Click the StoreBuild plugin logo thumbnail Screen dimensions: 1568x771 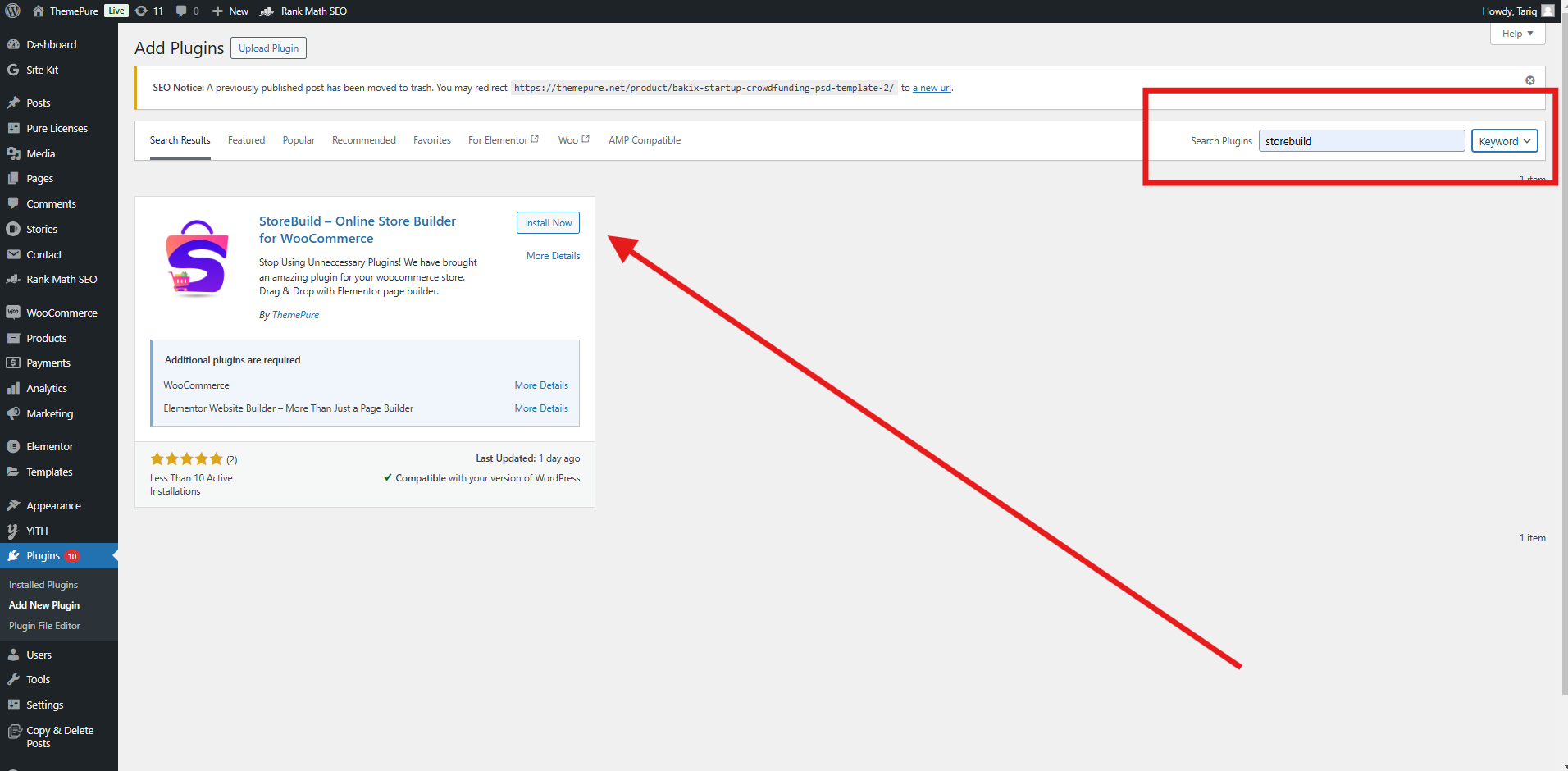198,258
